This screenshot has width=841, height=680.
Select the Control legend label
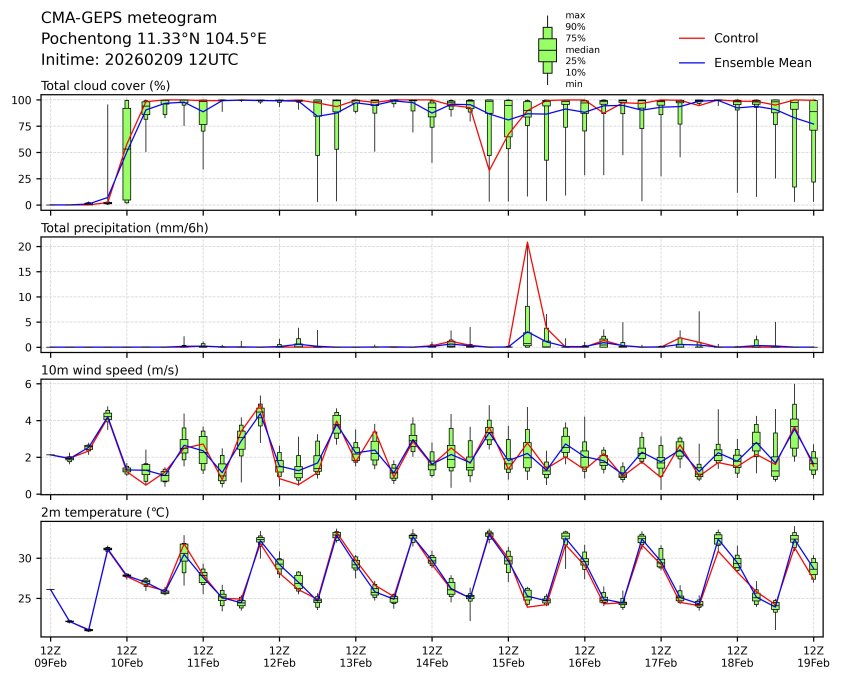(735, 39)
